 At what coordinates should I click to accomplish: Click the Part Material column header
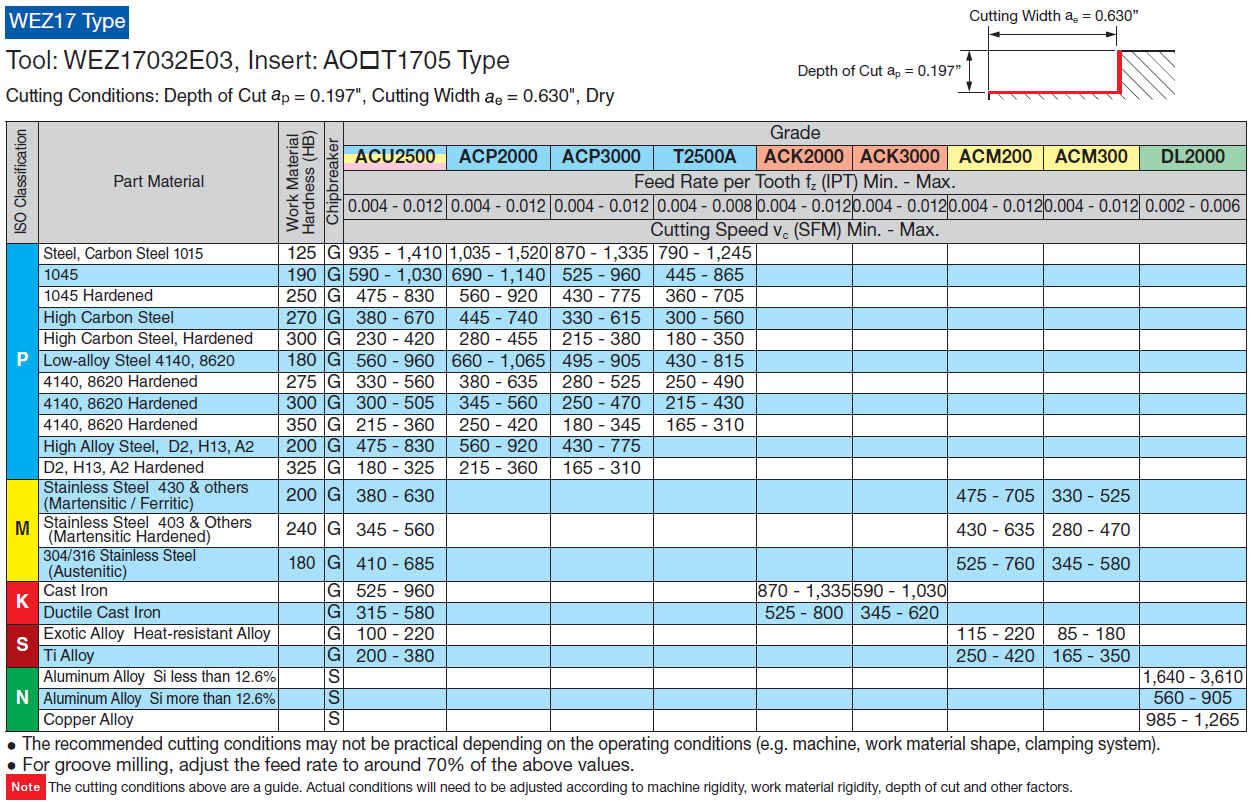point(158,181)
